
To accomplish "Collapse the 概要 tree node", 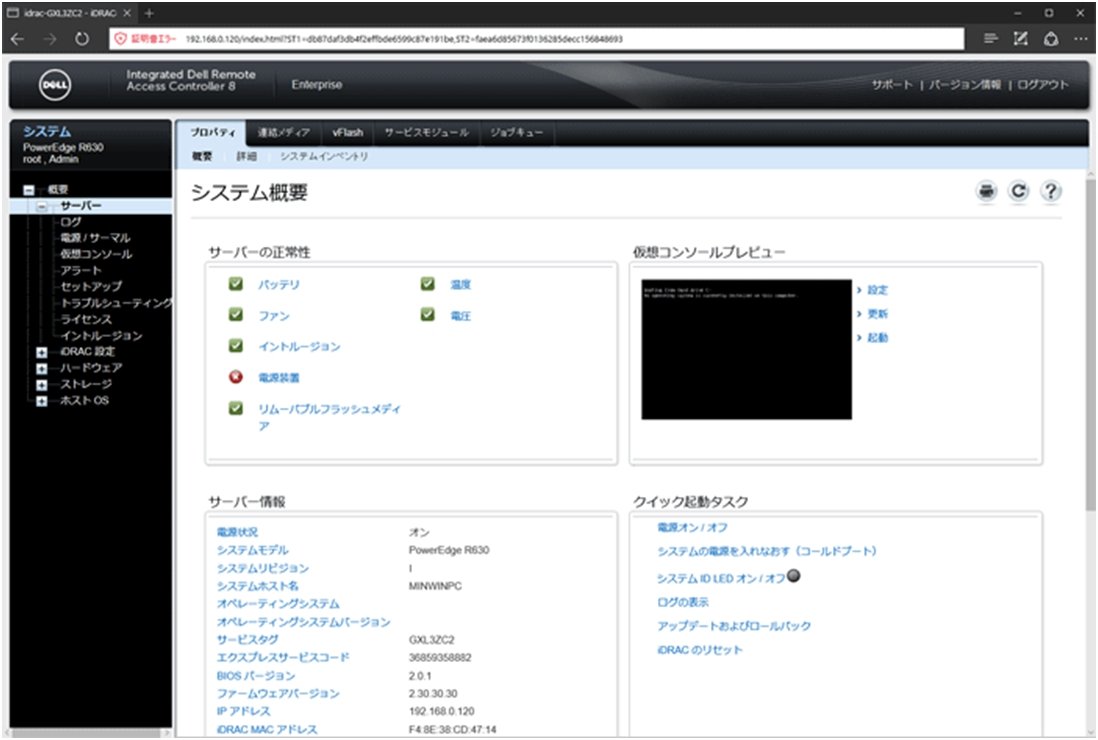I will pos(29,190).
